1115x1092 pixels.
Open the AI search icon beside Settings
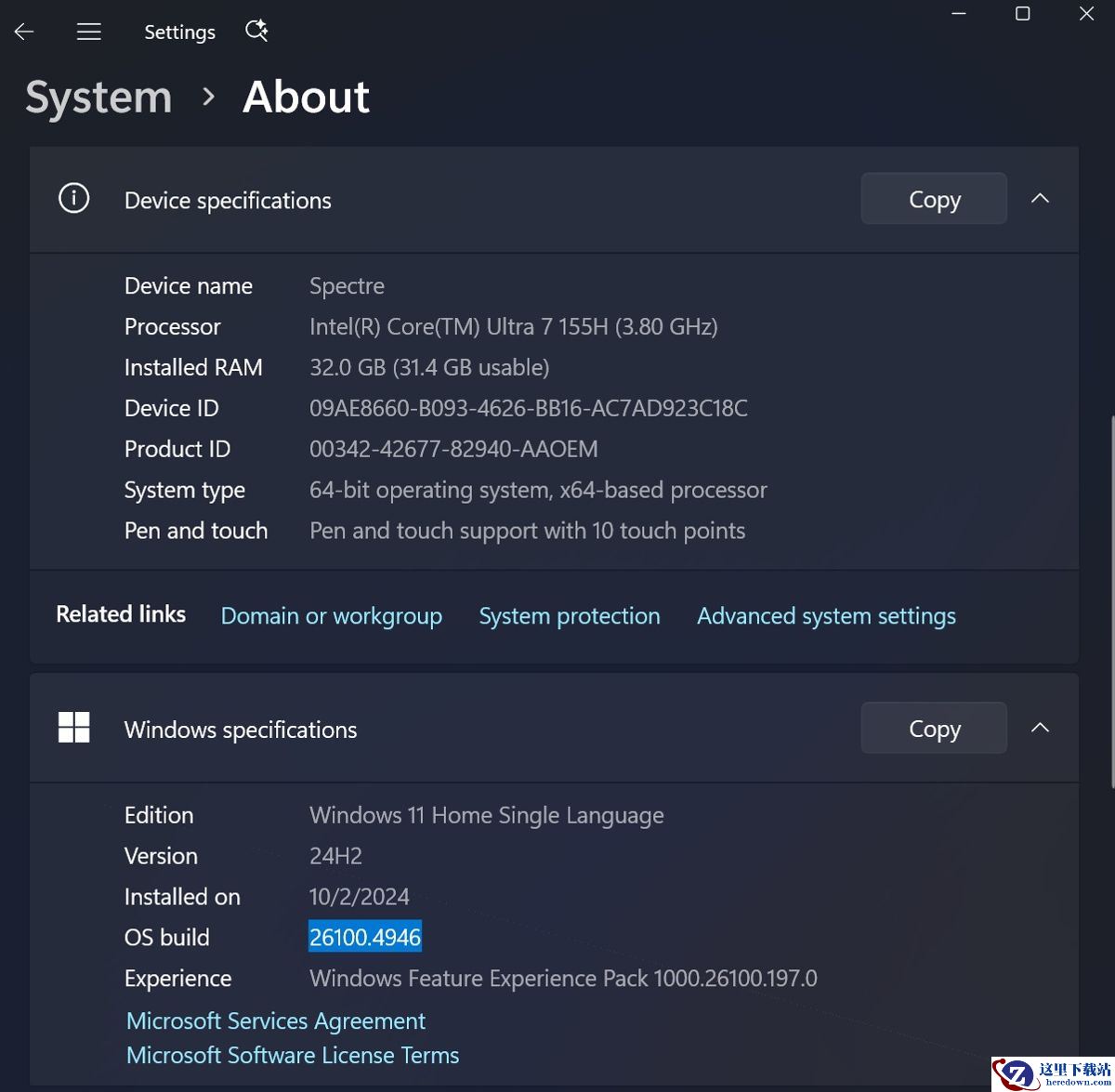(256, 31)
